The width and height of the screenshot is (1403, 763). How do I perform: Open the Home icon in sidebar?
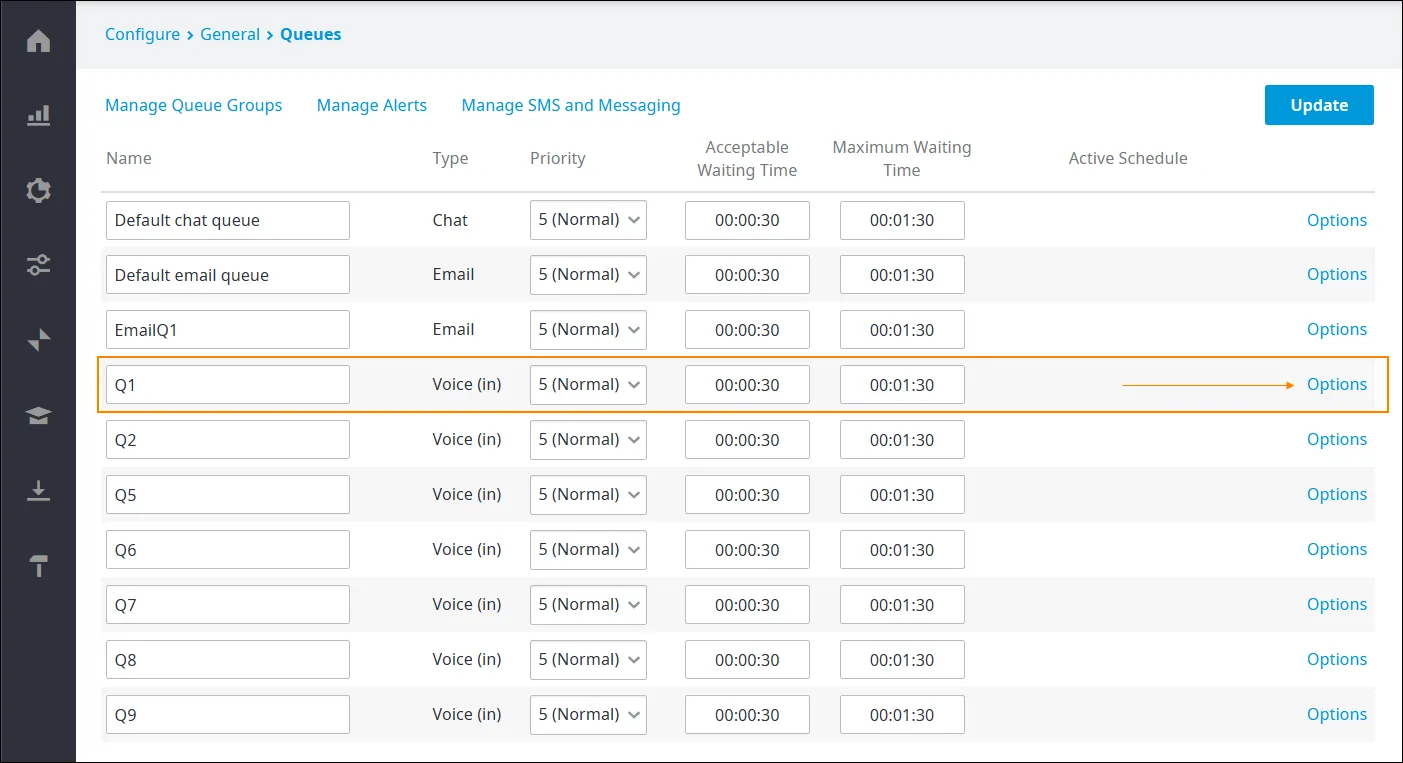tap(38, 41)
